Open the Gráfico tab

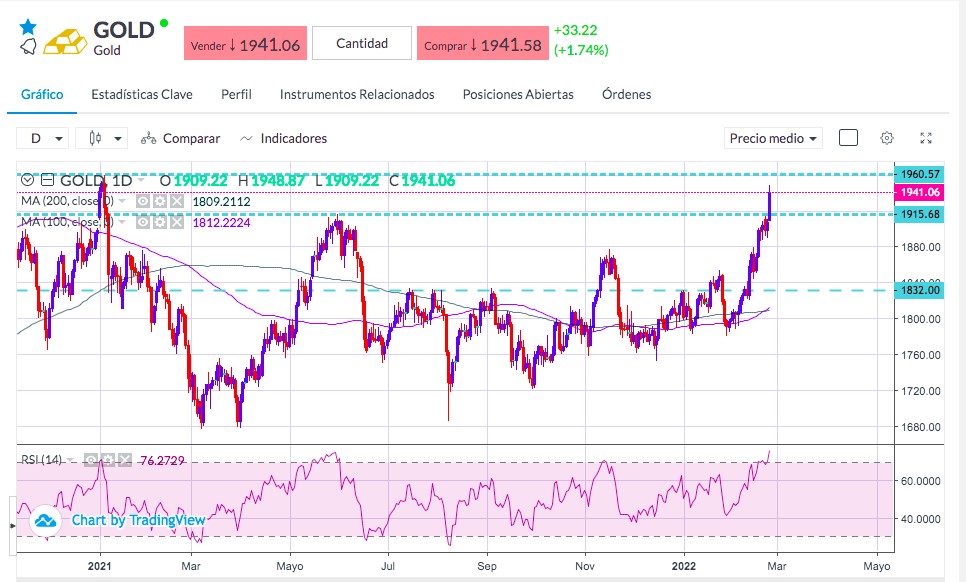(x=42, y=94)
